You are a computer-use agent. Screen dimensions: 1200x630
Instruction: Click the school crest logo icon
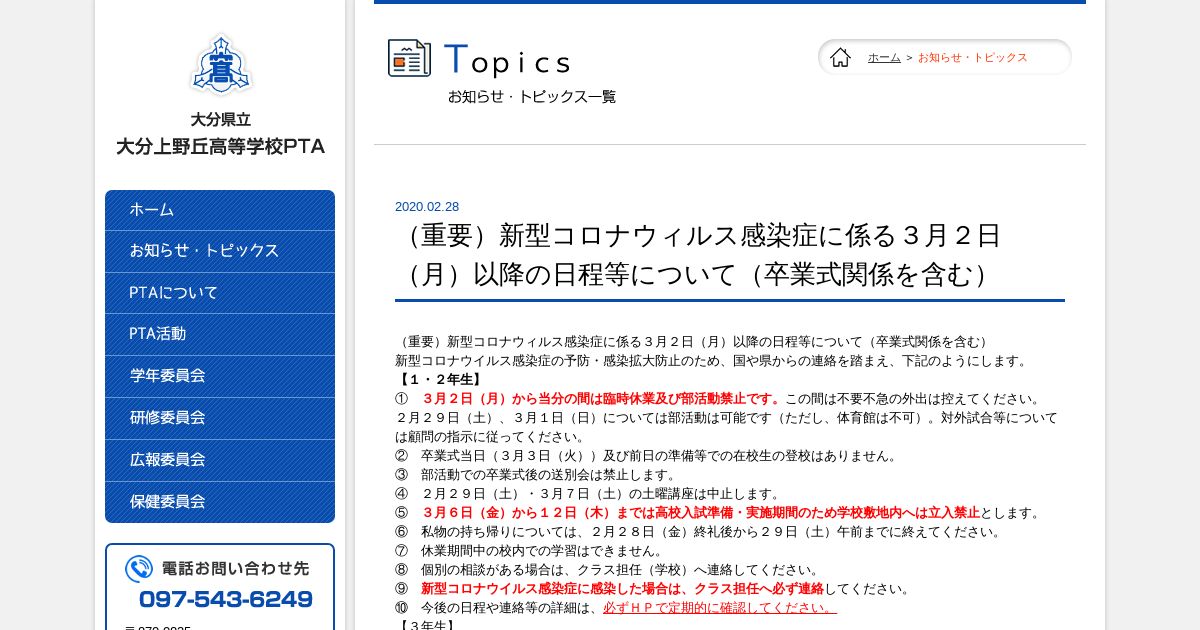click(220, 65)
